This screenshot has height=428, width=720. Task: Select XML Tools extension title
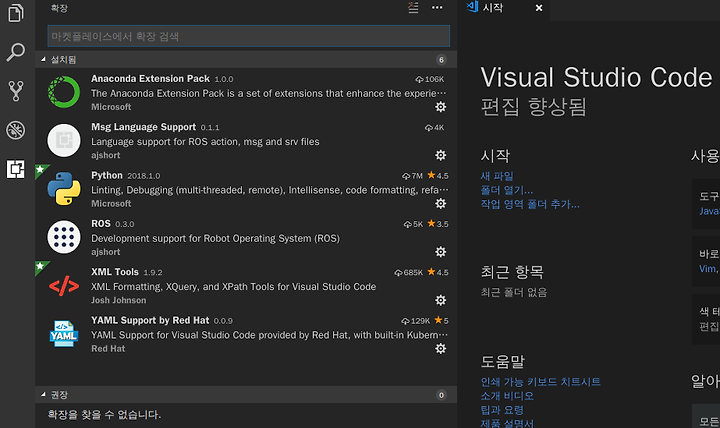tap(115, 272)
